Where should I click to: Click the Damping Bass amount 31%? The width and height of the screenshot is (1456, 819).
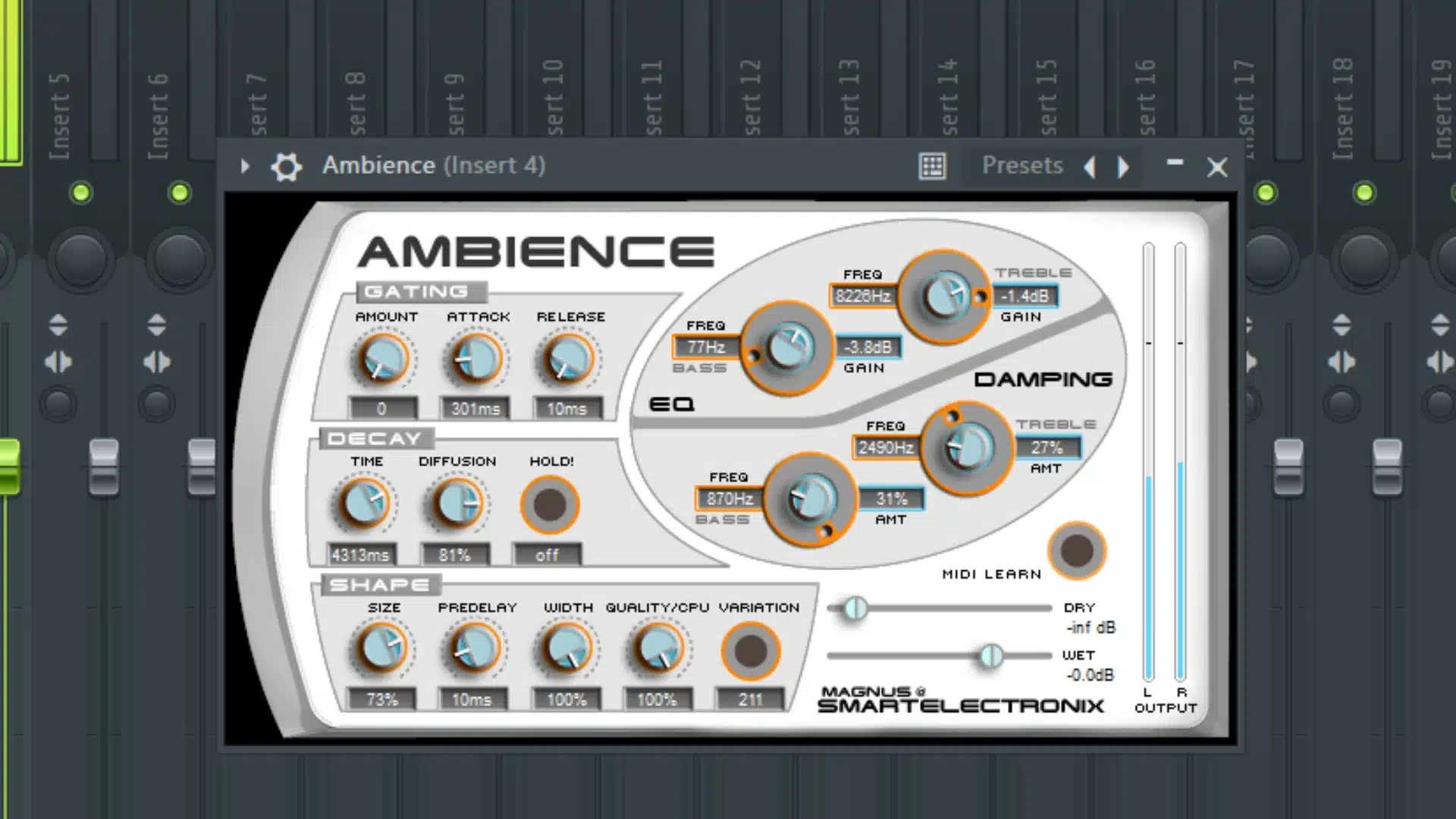click(892, 498)
